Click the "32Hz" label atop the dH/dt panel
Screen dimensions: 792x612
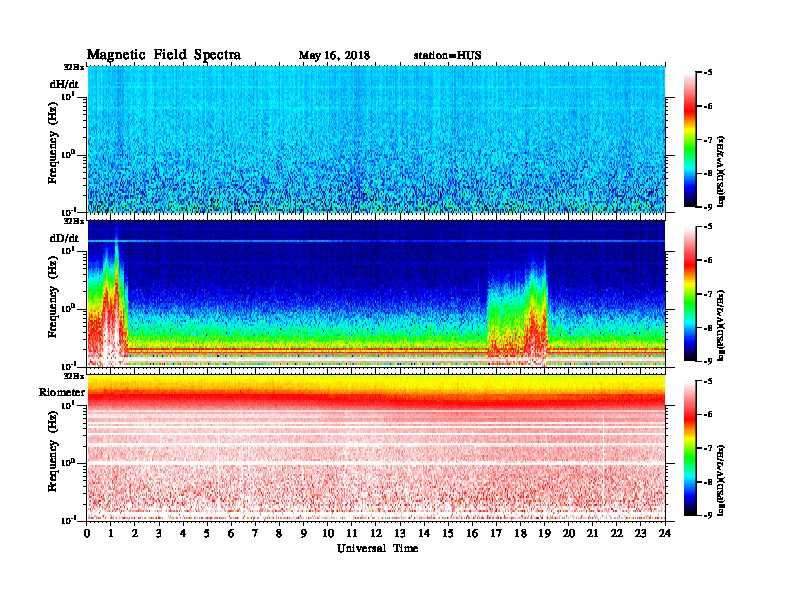(73, 67)
